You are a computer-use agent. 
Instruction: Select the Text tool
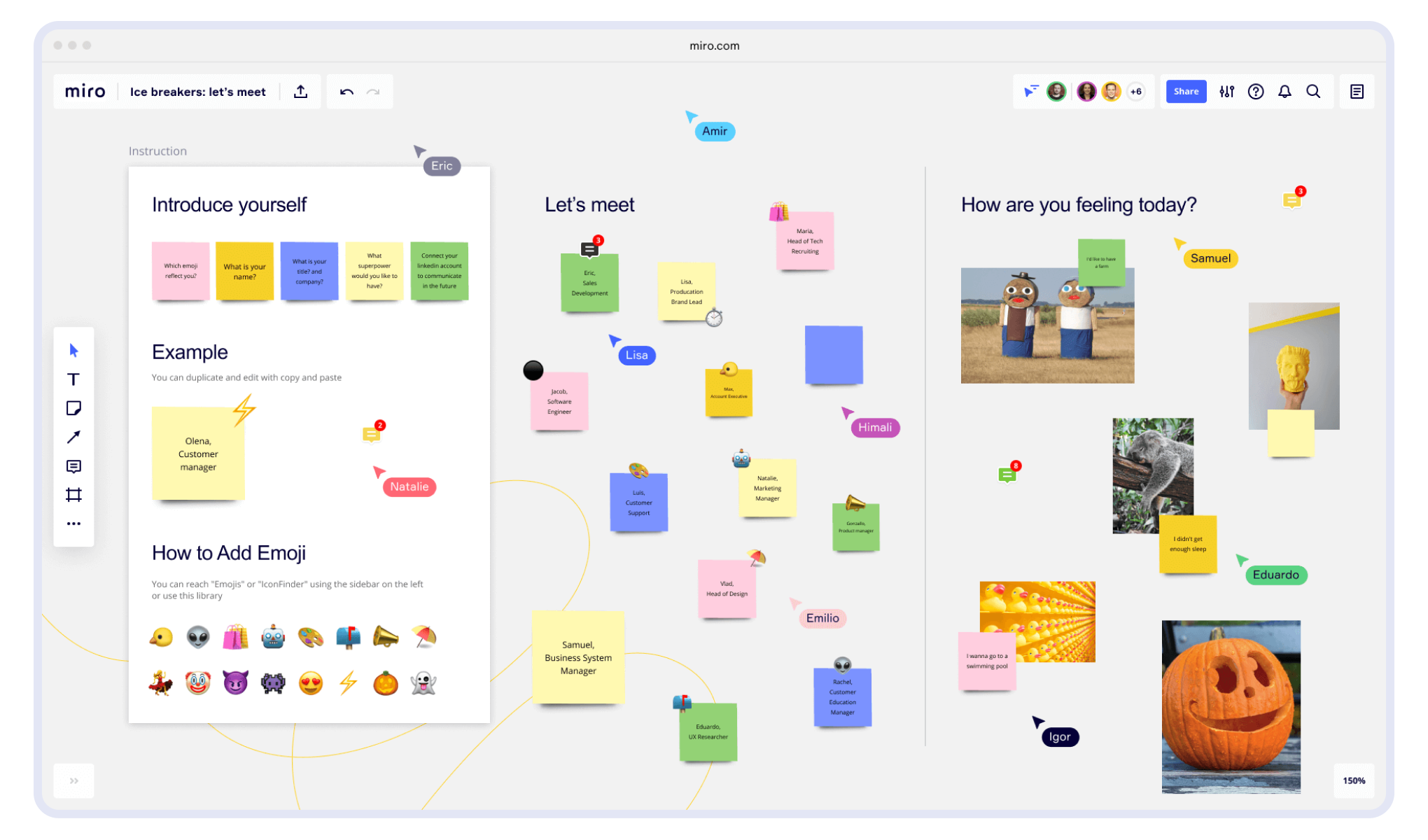click(73, 379)
